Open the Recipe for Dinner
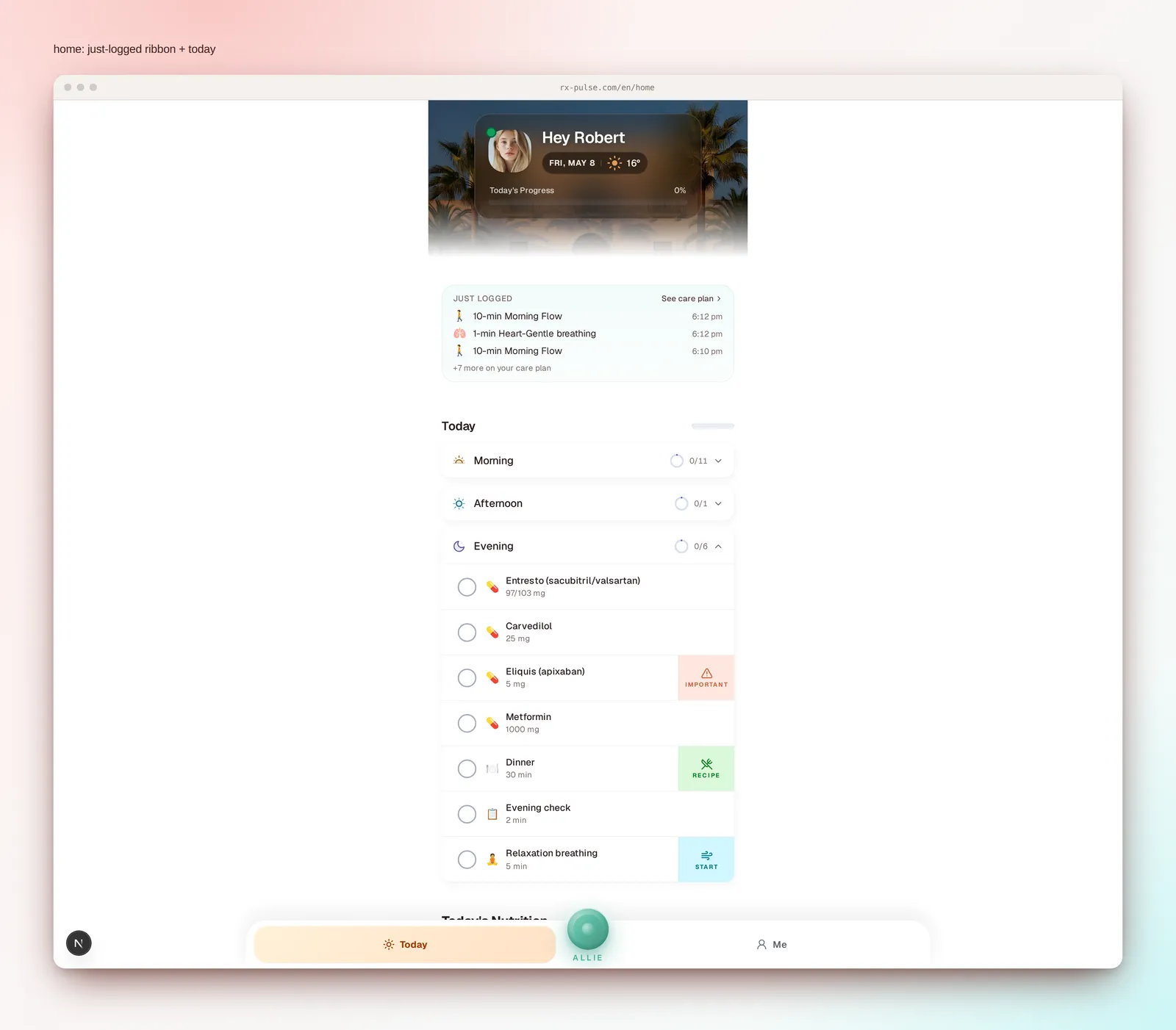 point(706,769)
